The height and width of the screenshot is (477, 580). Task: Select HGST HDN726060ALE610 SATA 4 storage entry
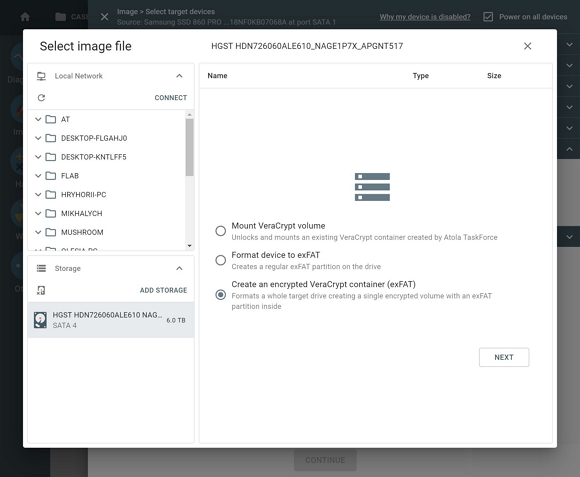coord(111,320)
